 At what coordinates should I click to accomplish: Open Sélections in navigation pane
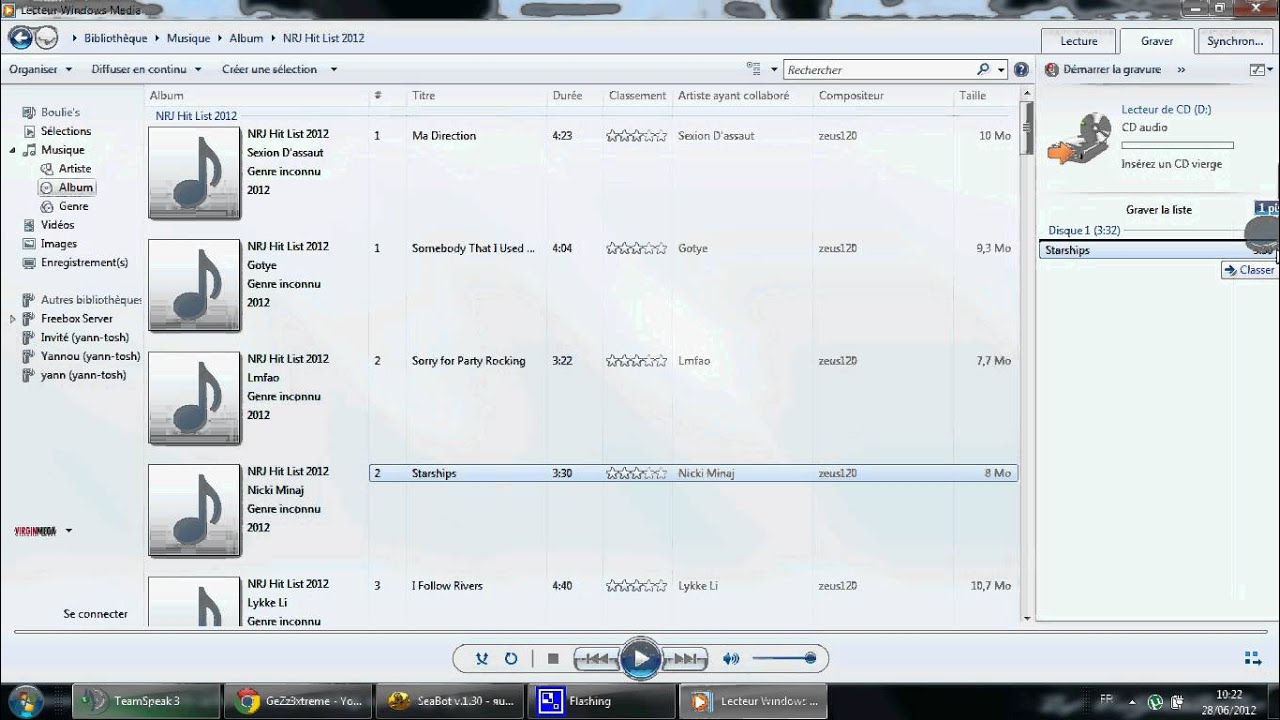point(65,131)
